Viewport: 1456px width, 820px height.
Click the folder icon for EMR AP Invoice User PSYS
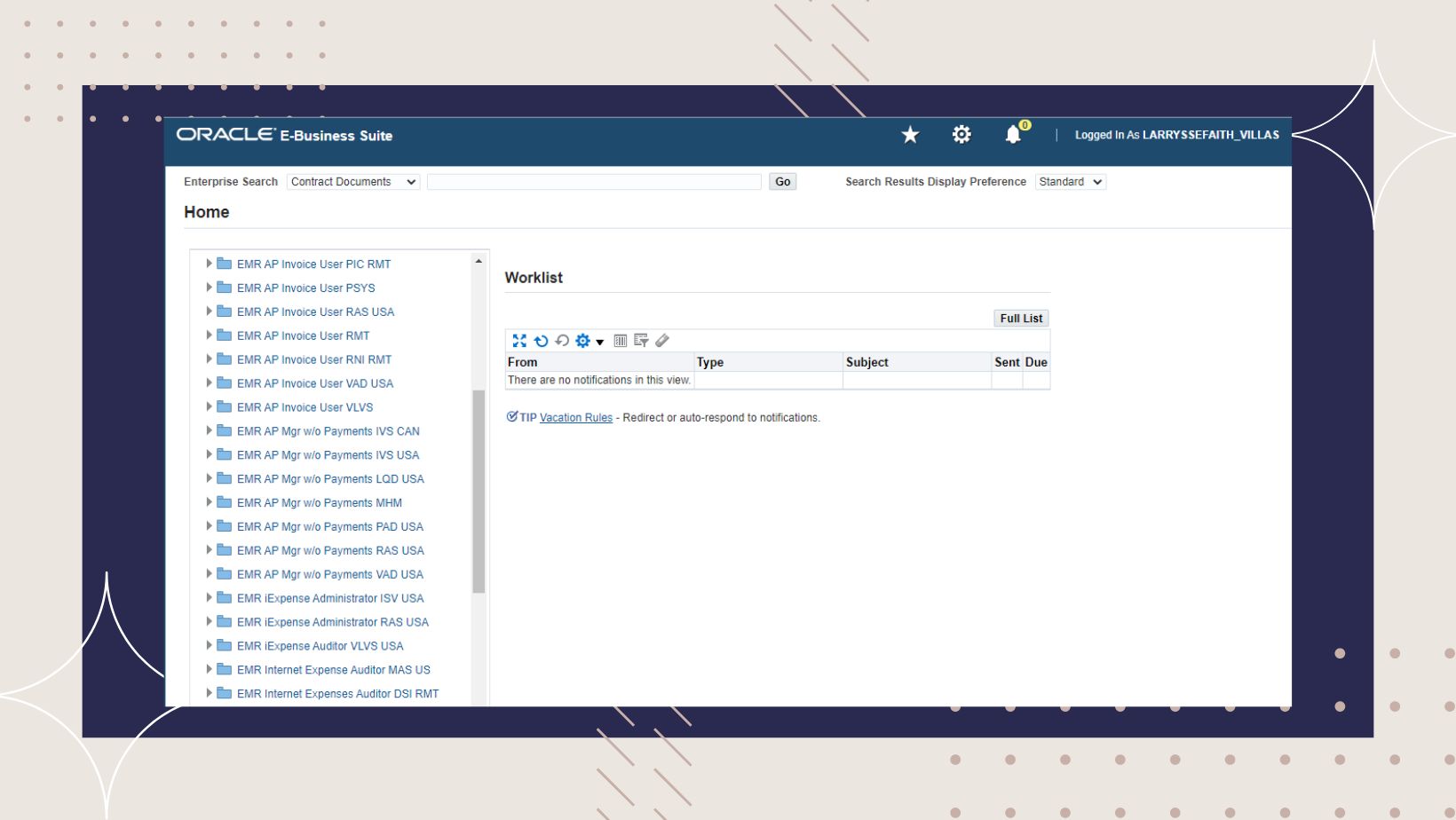pos(225,288)
